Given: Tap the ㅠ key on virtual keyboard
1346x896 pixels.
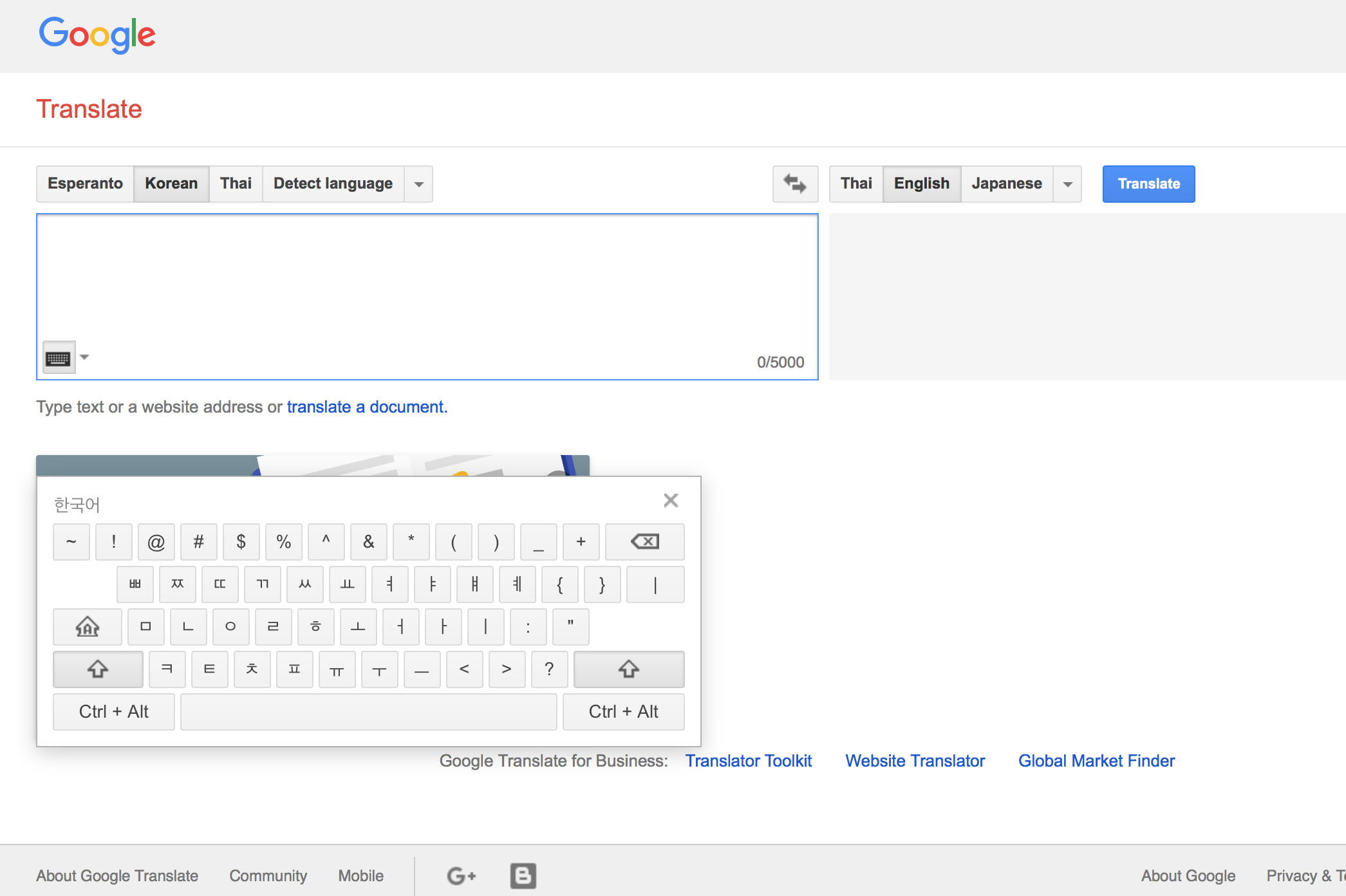Looking at the screenshot, I should coord(337,669).
